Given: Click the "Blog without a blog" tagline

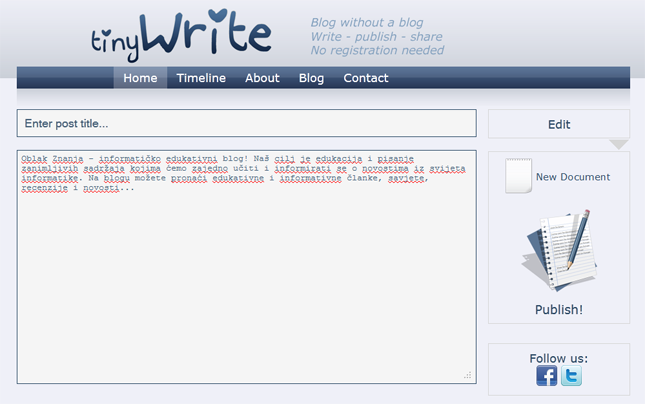Looking at the screenshot, I should pos(366,22).
